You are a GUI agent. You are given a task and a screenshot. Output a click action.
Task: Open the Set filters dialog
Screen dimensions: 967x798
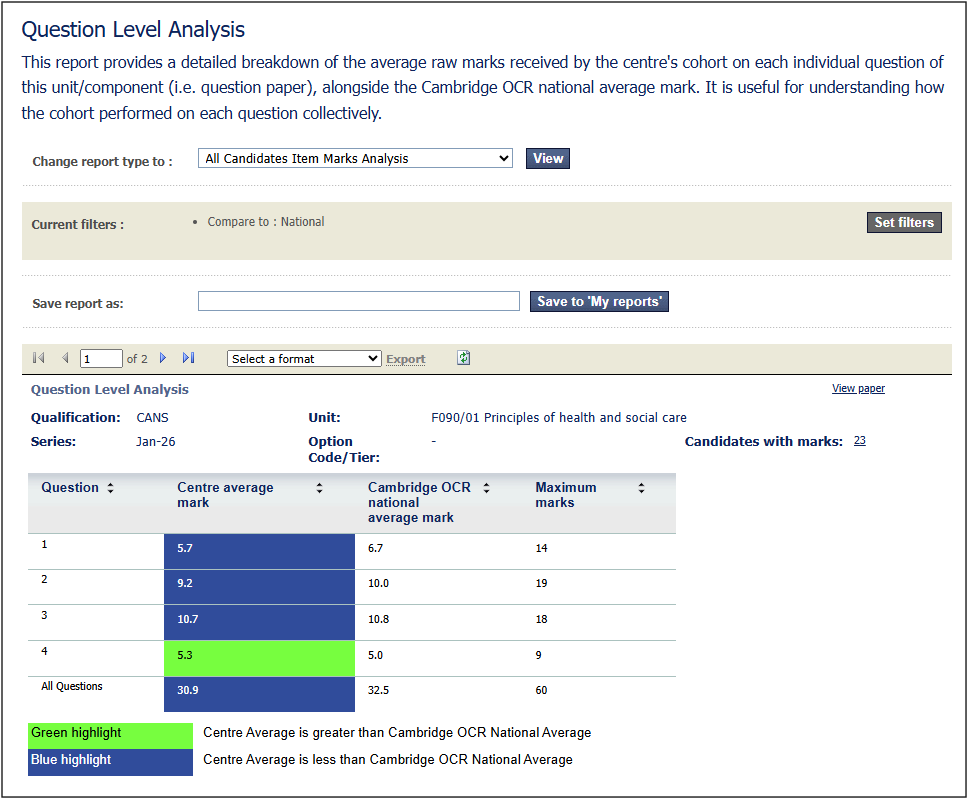tap(903, 222)
